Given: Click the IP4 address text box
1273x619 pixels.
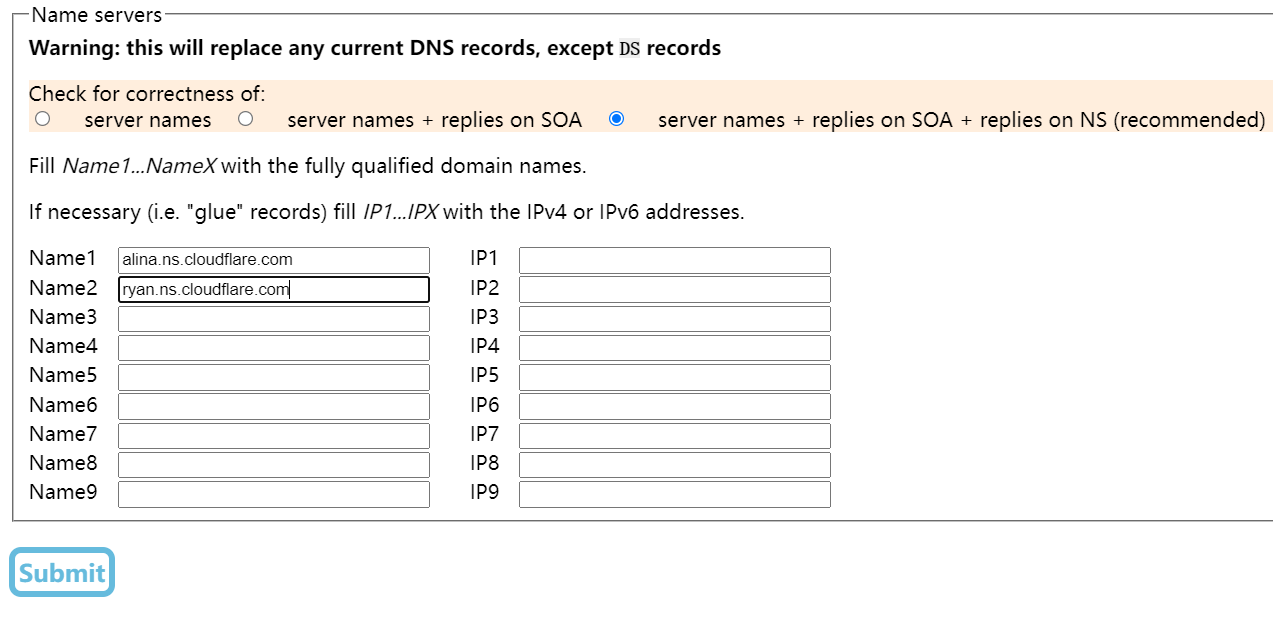Looking at the screenshot, I should click(675, 348).
